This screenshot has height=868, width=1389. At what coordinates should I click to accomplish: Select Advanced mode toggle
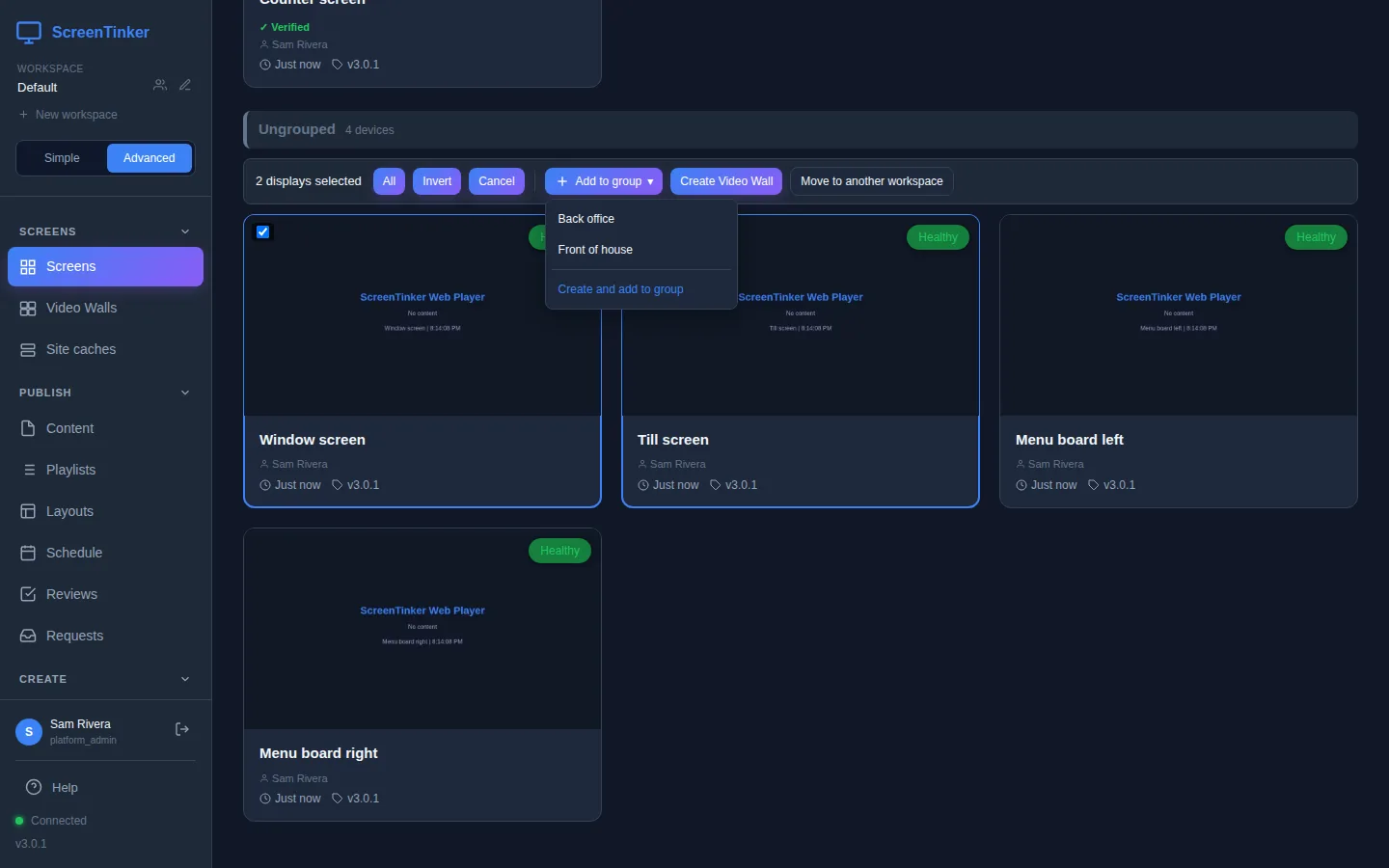click(x=150, y=158)
